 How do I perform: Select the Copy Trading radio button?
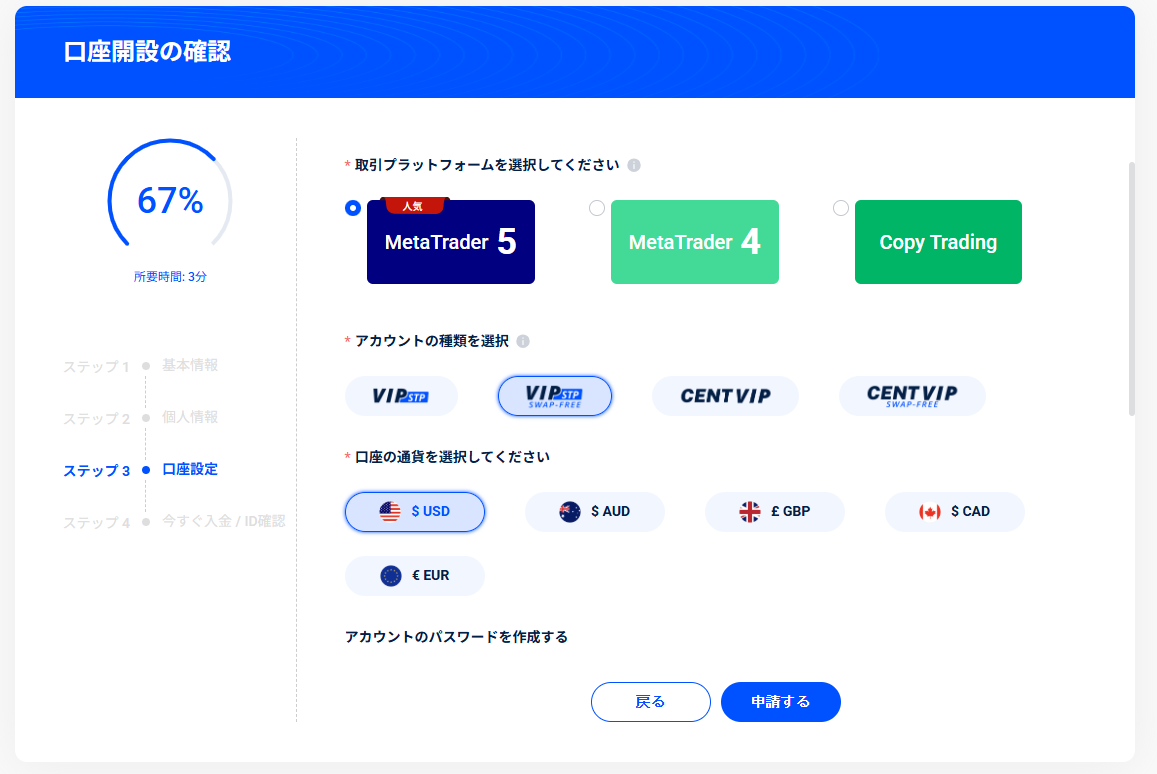[x=841, y=208]
